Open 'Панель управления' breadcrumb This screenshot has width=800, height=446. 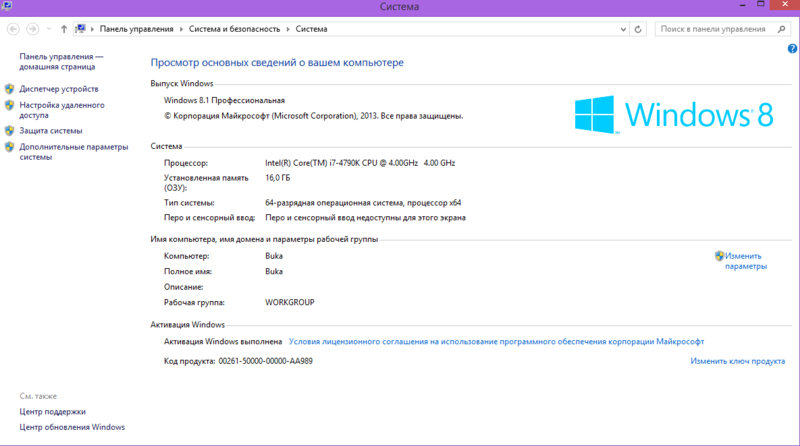pos(136,29)
